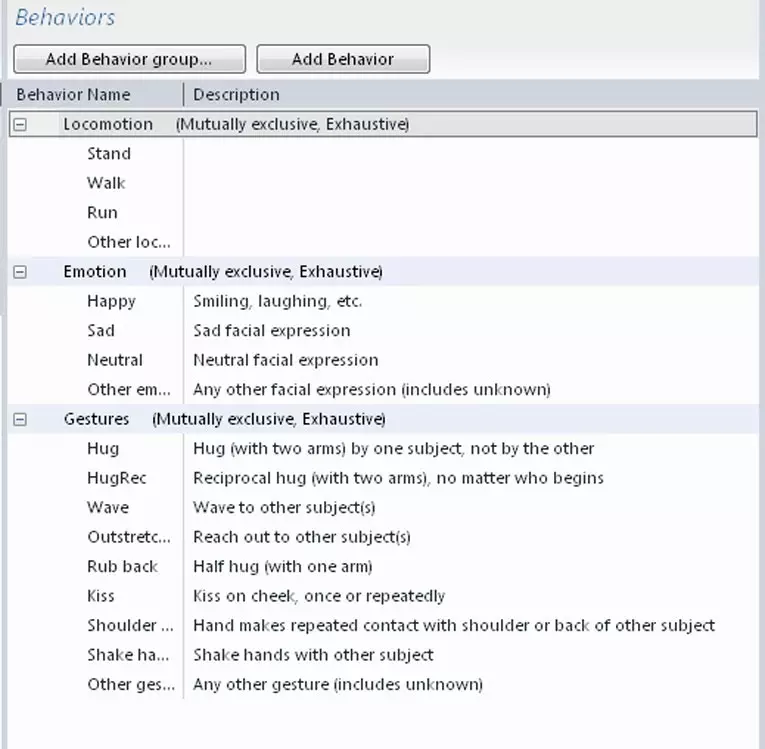Click the Gestures group title

pyautogui.click(x=96, y=419)
